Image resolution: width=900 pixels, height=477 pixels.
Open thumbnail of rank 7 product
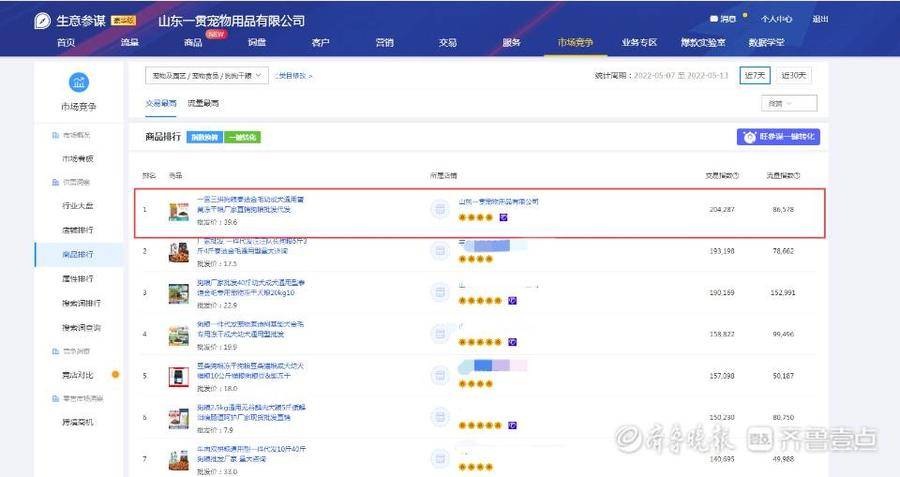179,460
